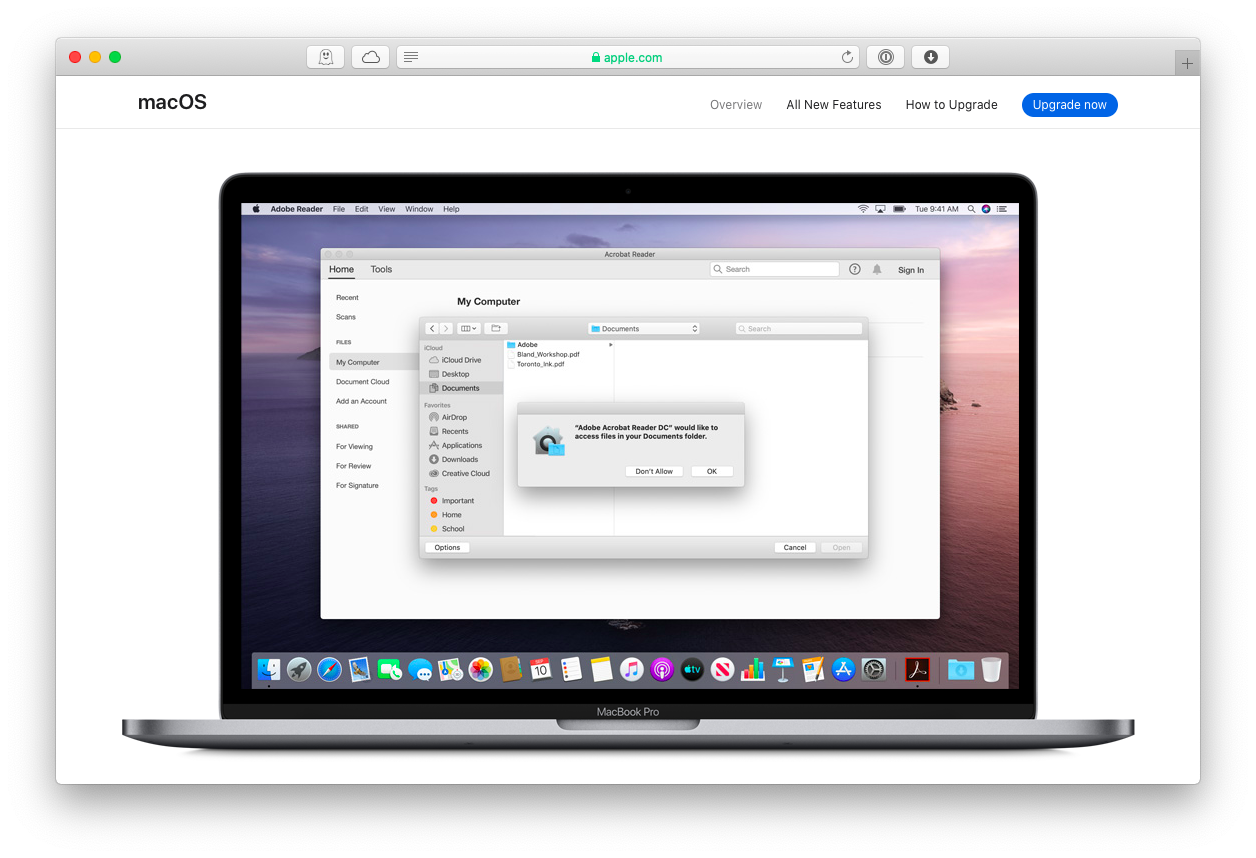Go back in the file dialog
Viewport: 1256px width, 858px height.
(x=432, y=328)
